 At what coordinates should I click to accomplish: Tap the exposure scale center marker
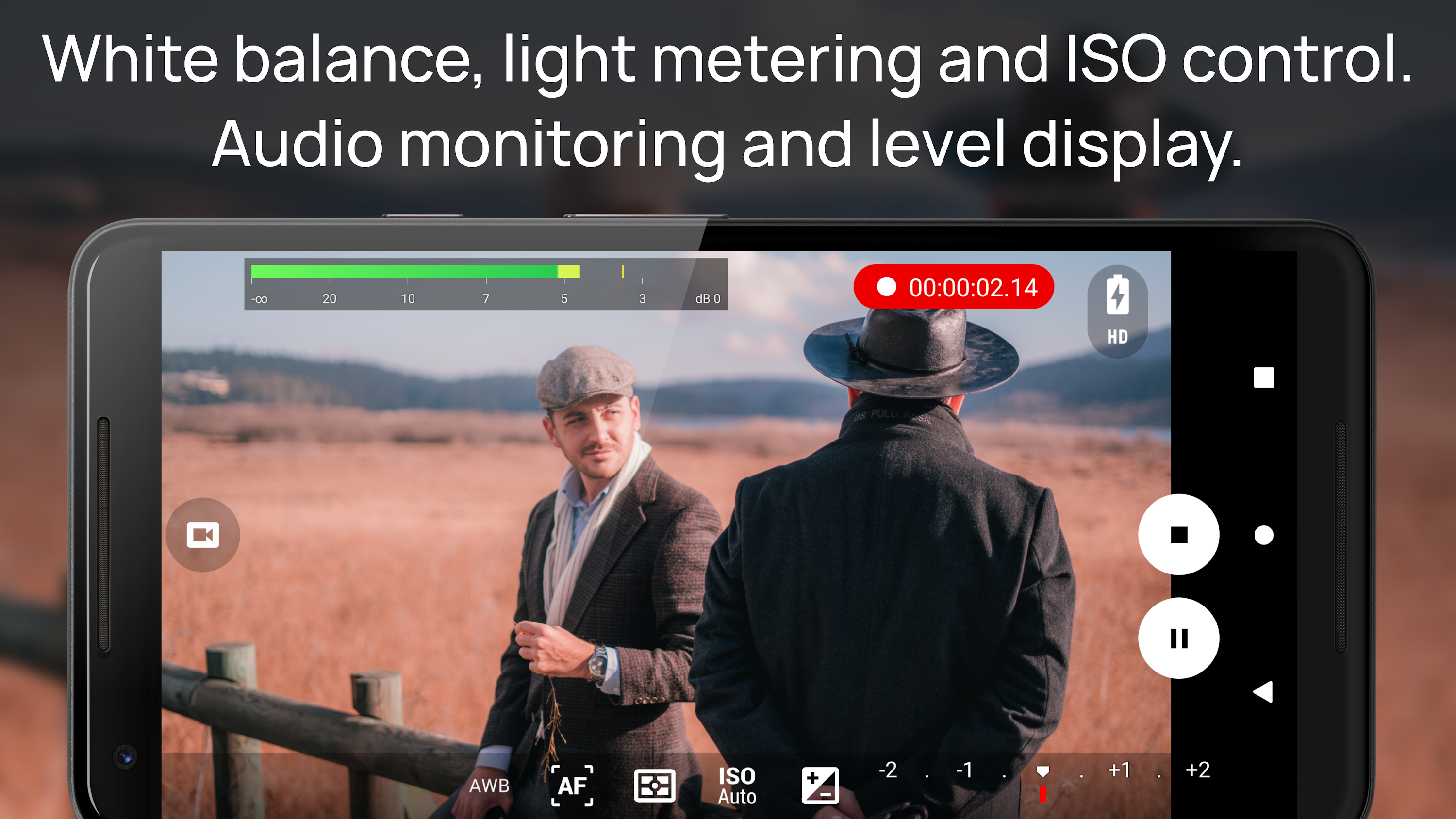1043,772
